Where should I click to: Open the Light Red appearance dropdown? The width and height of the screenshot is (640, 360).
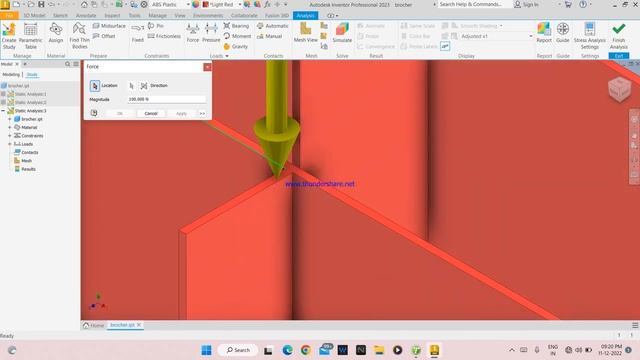coord(240,4)
